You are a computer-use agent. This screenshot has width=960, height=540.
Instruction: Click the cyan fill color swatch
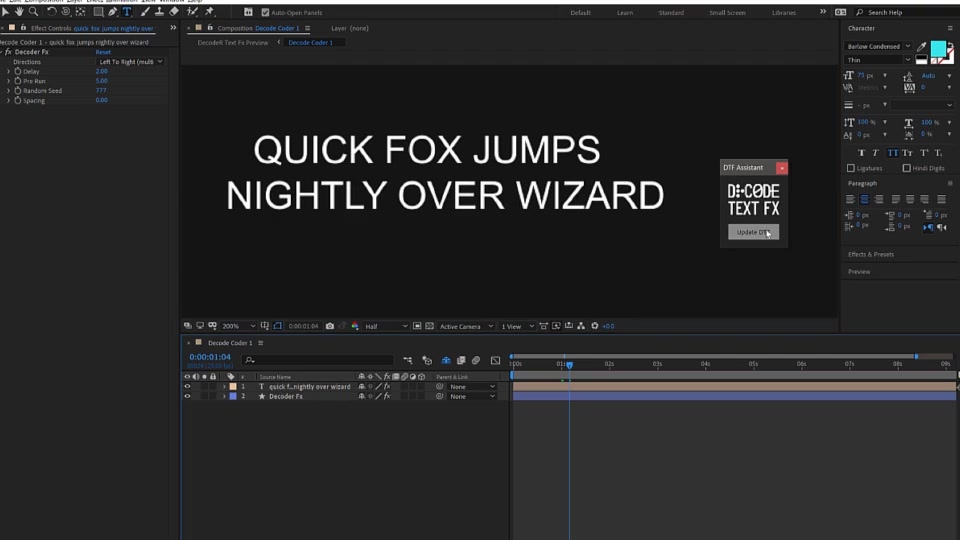(x=937, y=48)
